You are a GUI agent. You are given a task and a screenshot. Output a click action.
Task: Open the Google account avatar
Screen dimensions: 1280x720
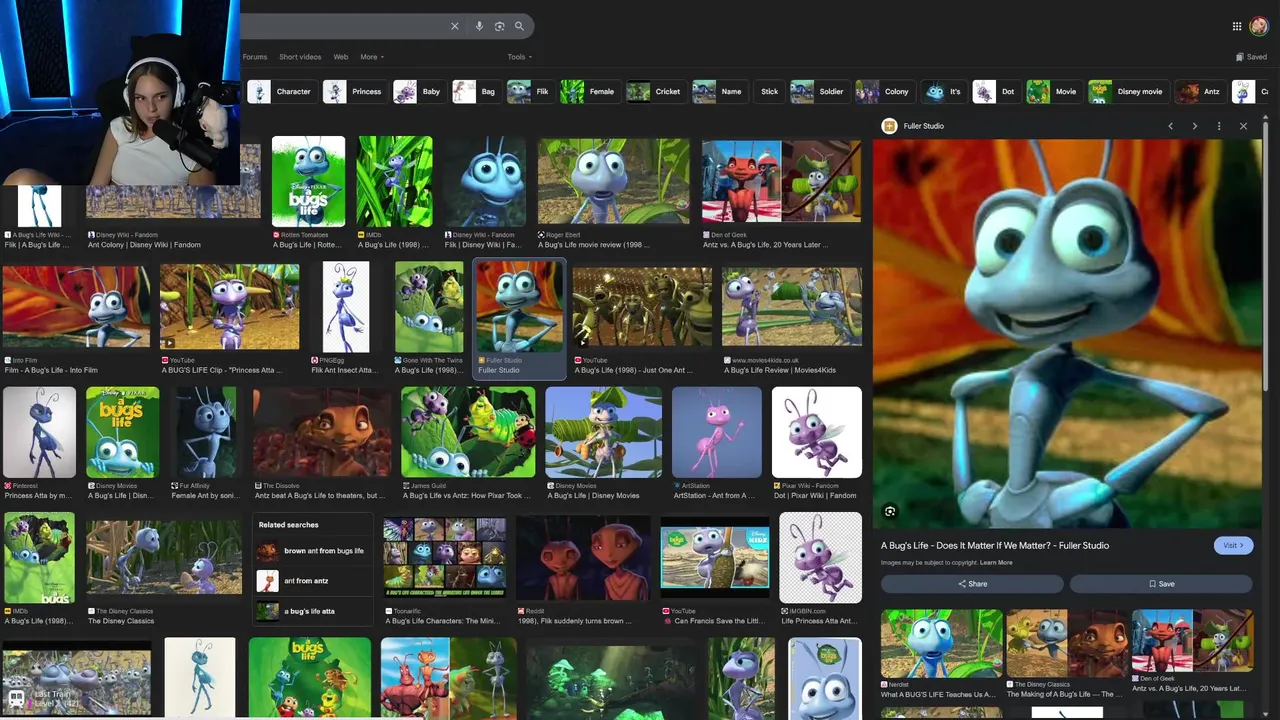tap(1259, 26)
